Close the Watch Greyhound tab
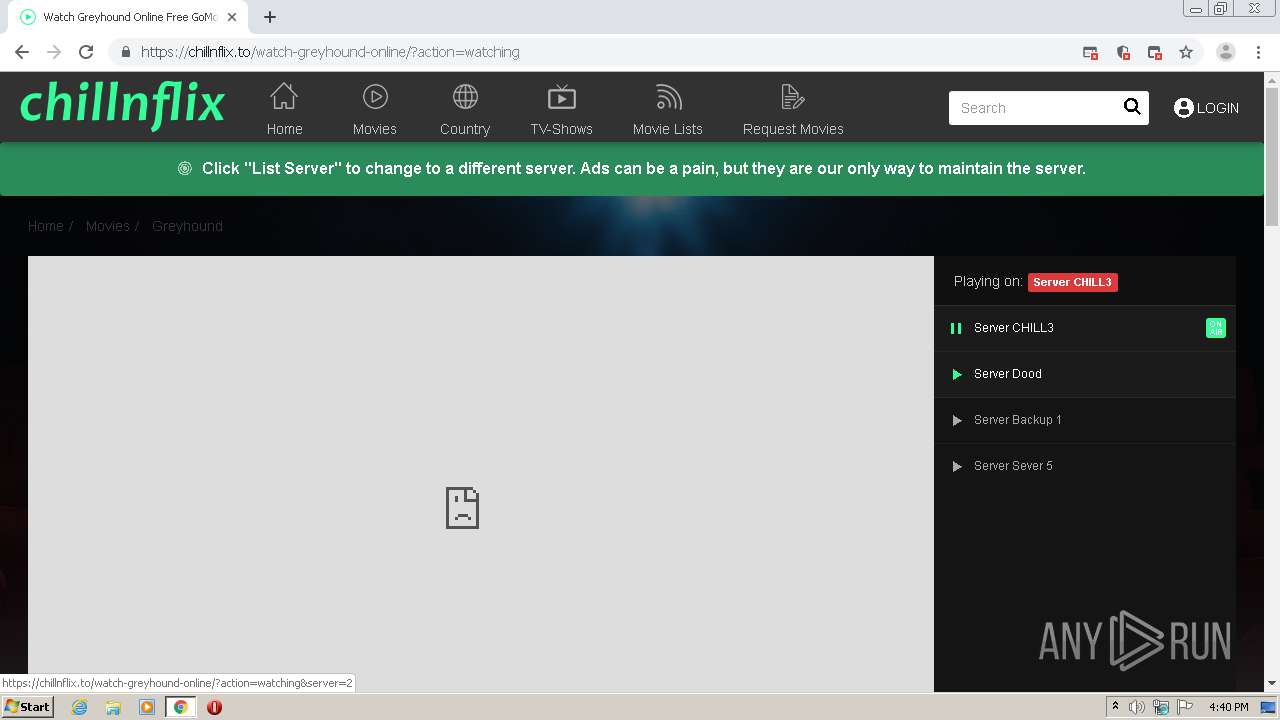Viewport: 1280px width, 720px height. (232, 17)
